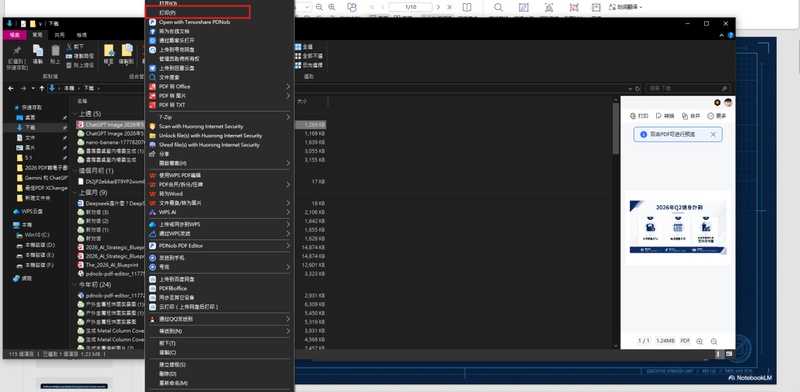
Task: Click the Explorer back arrow
Action: point(11,88)
